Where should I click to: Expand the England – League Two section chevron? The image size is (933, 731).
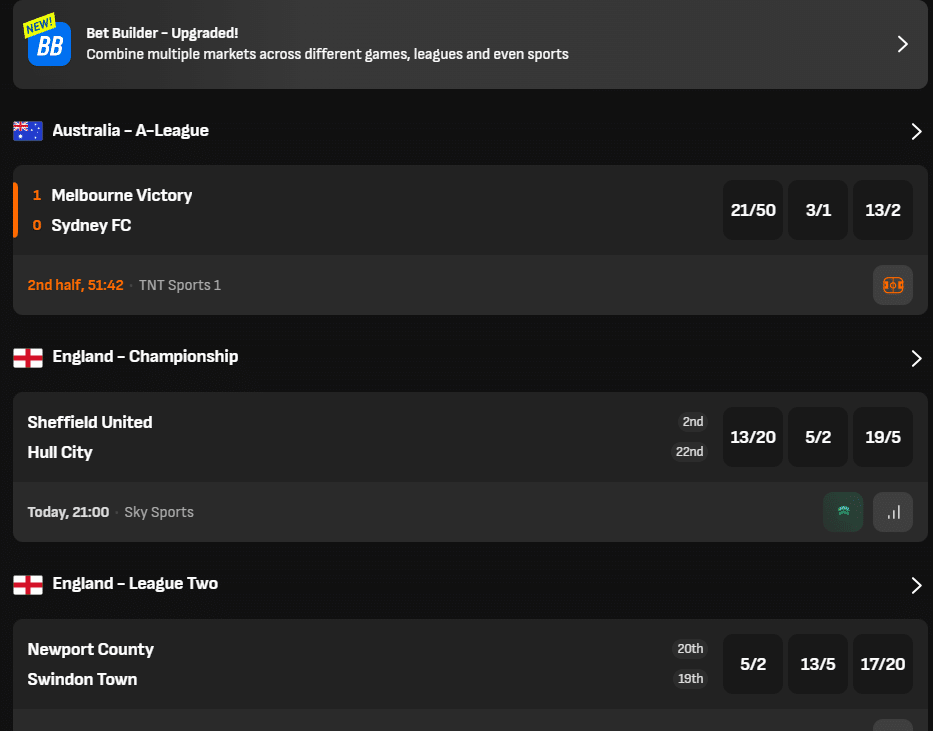click(916, 584)
